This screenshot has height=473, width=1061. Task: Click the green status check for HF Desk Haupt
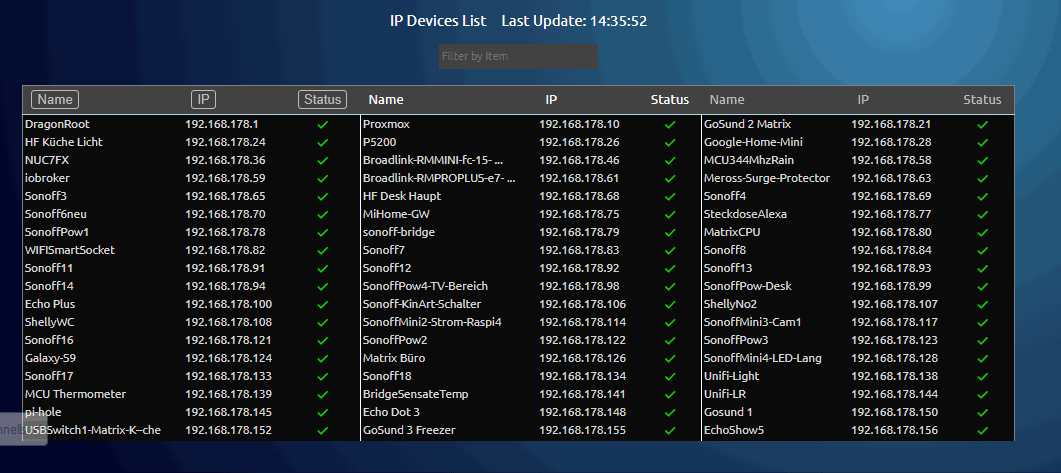point(670,196)
